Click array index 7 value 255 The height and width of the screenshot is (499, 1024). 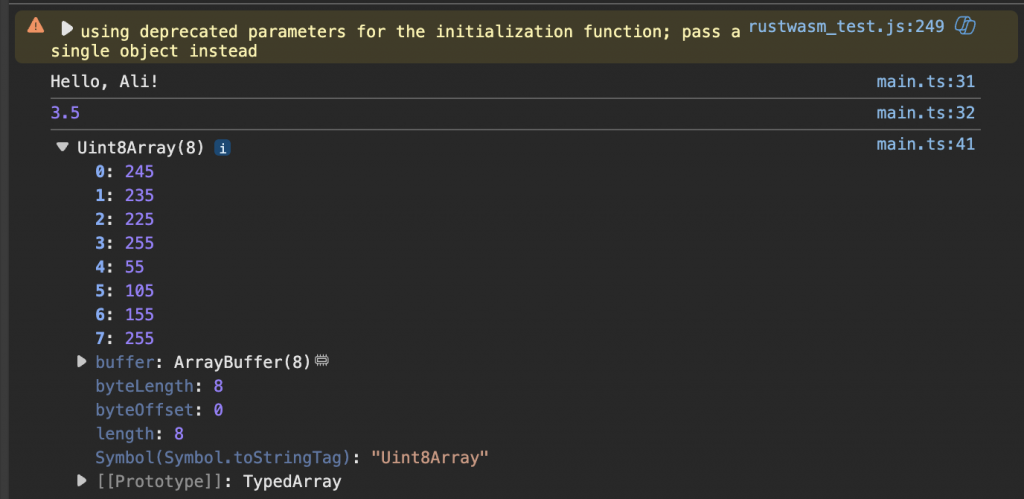tap(139, 339)
